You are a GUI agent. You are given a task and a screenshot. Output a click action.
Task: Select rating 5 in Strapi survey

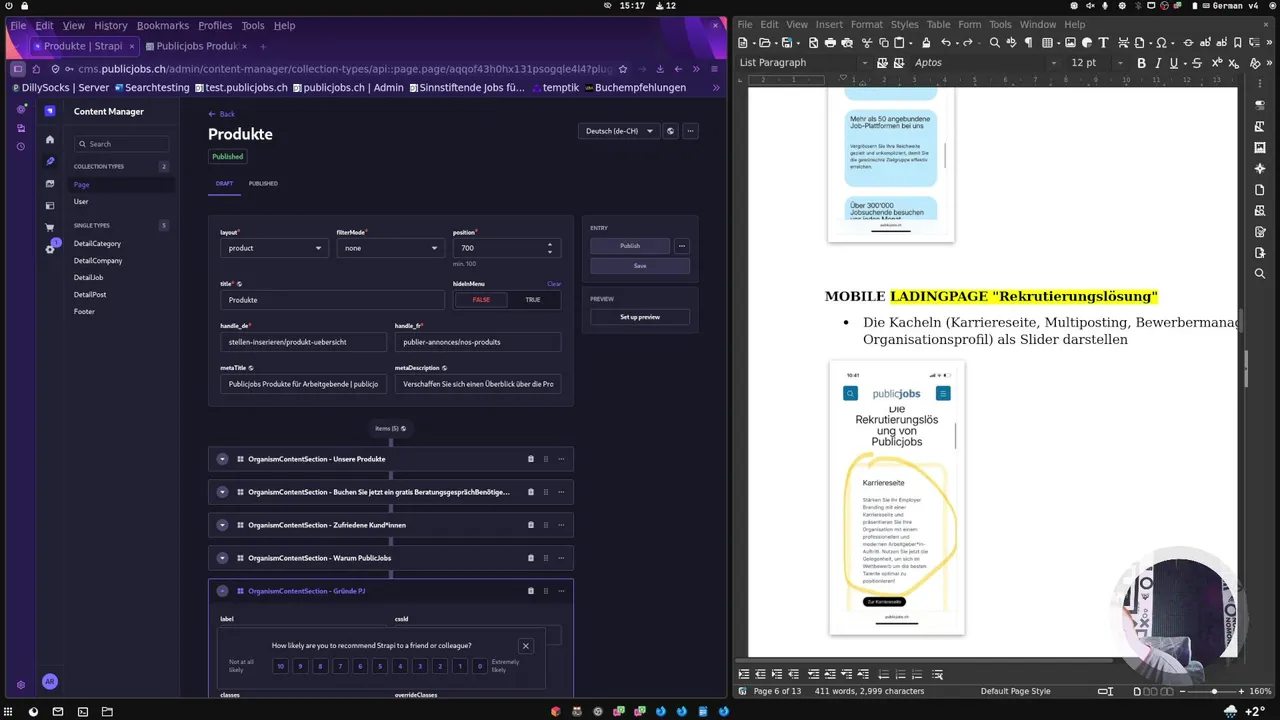point(380,666)
